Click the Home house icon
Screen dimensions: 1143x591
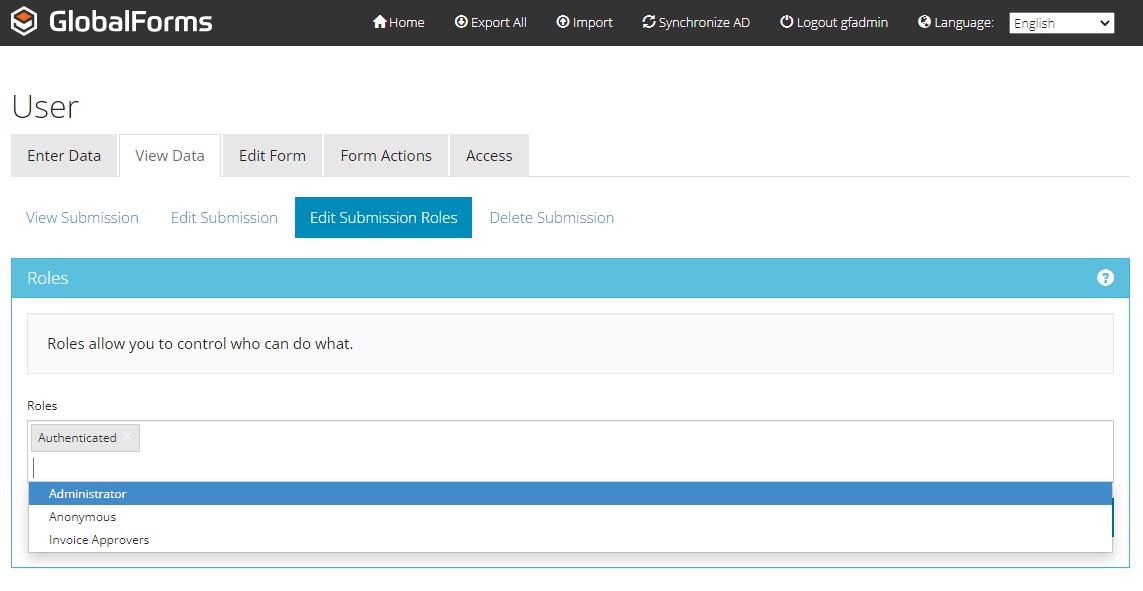(x=379, y=22)
